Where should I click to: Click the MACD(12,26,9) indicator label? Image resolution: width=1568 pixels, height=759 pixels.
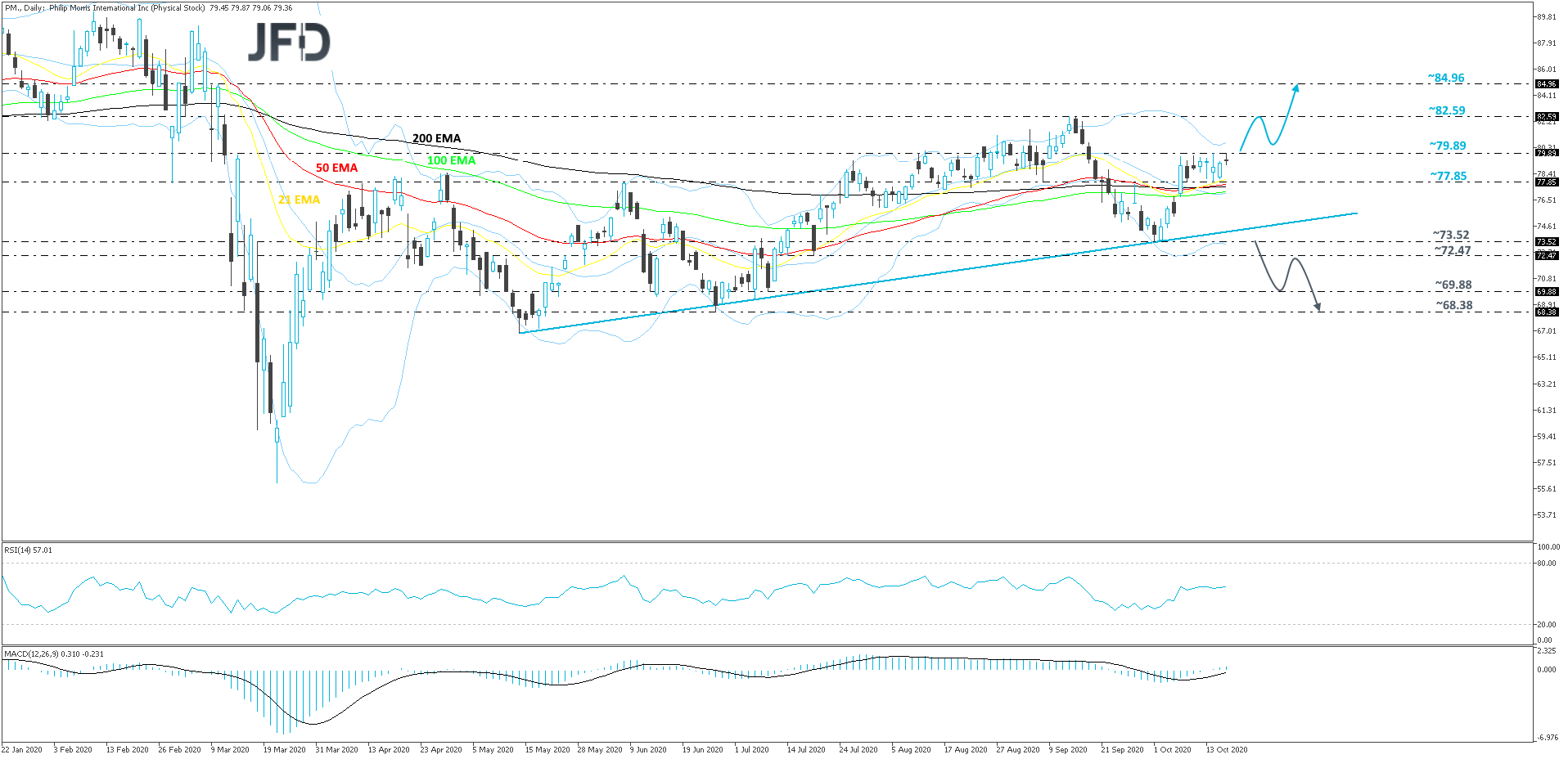pyautogui.click(x=54, y=654)
